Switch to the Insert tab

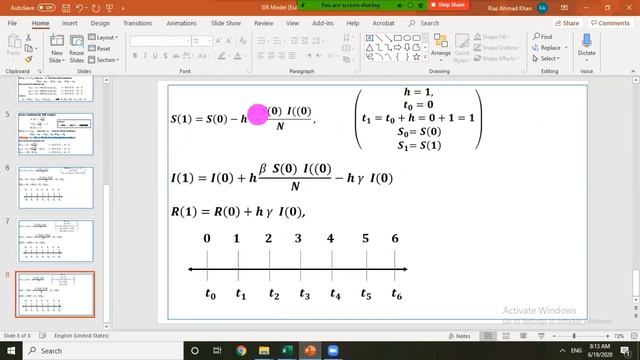pos(70,23)
